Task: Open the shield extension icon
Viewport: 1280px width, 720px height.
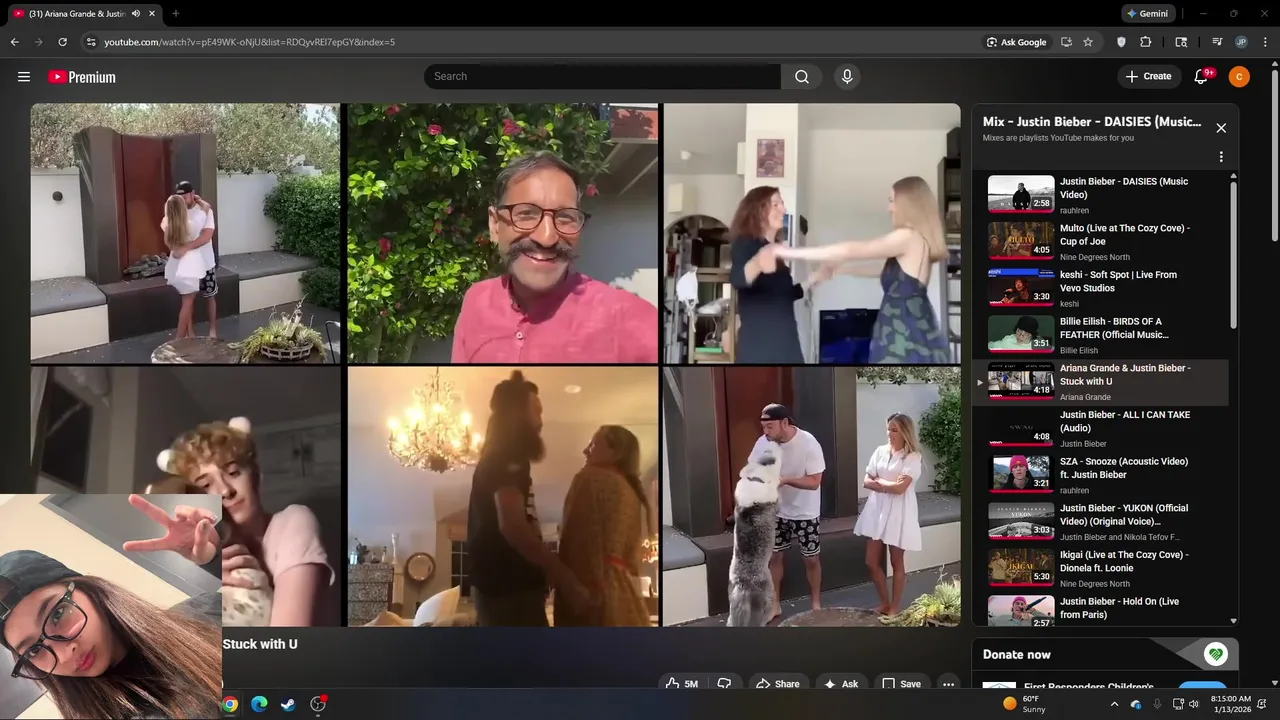Action: [x=1121, y=42]
